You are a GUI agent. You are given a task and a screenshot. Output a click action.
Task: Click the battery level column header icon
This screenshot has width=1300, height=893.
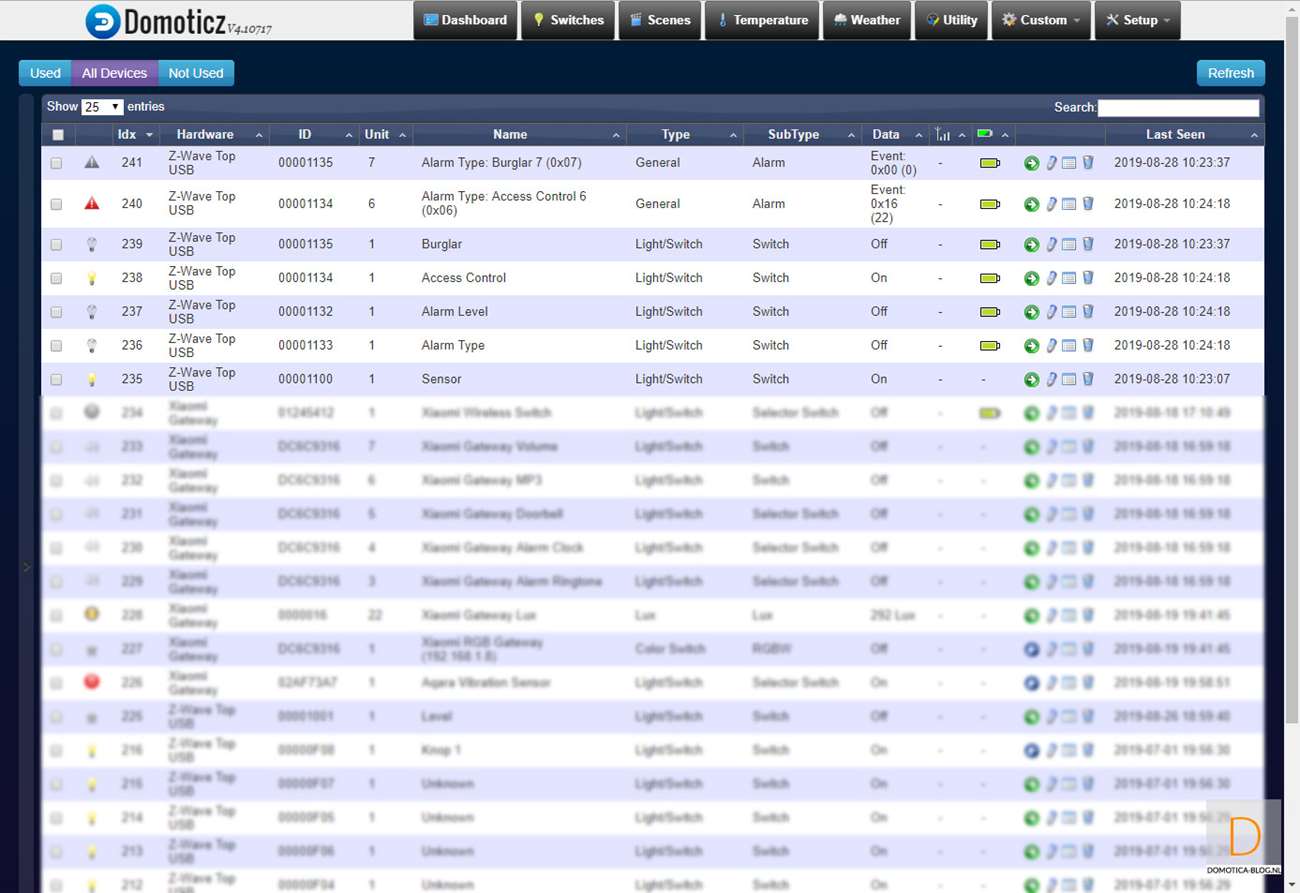coord(985,134)
